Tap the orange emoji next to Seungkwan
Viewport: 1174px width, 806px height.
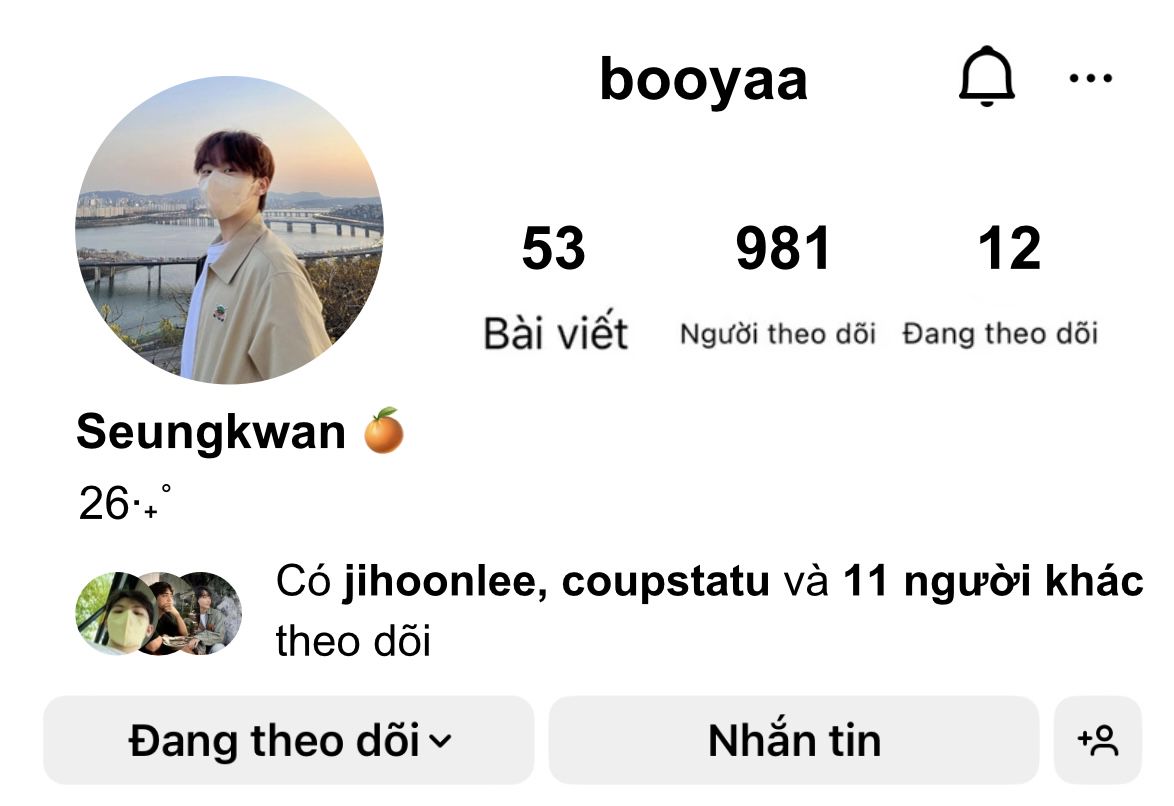pyautogui.click(x=383, y=431)
